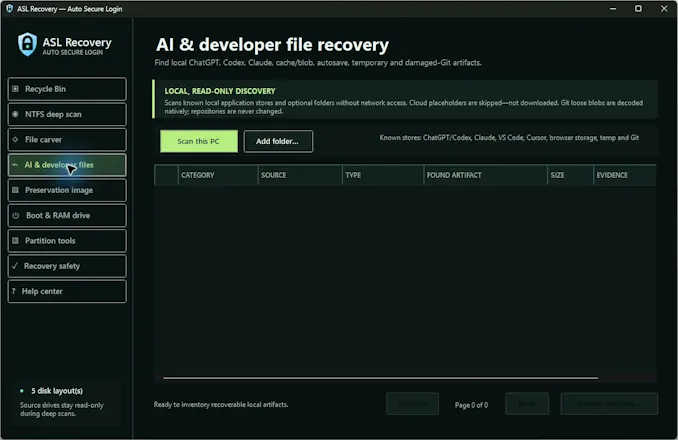The height and width of the screenshot is (440, 678).
Task: Close the ASL Recovery window
Action: coord(664,9)
